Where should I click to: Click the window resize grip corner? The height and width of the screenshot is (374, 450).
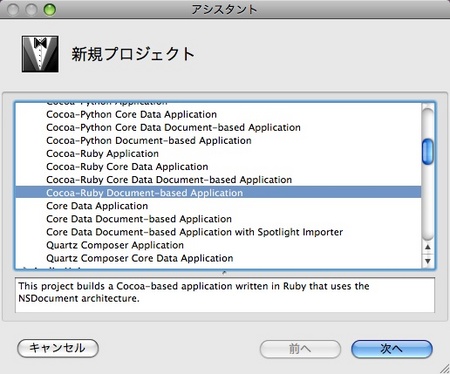coord(445,368)
